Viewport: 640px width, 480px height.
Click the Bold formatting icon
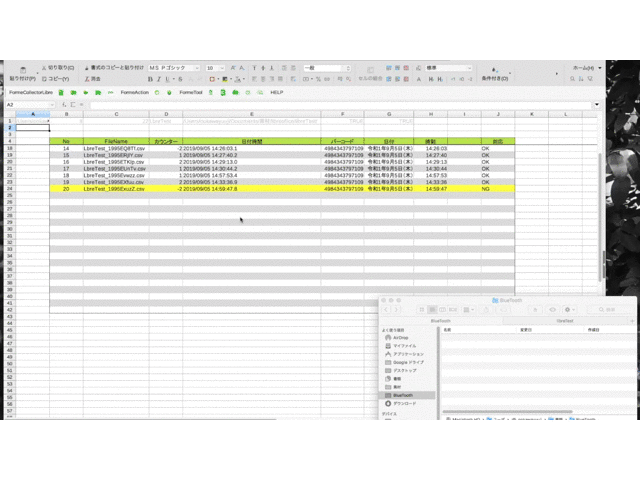pyautogui.click(x=150, y=78)
